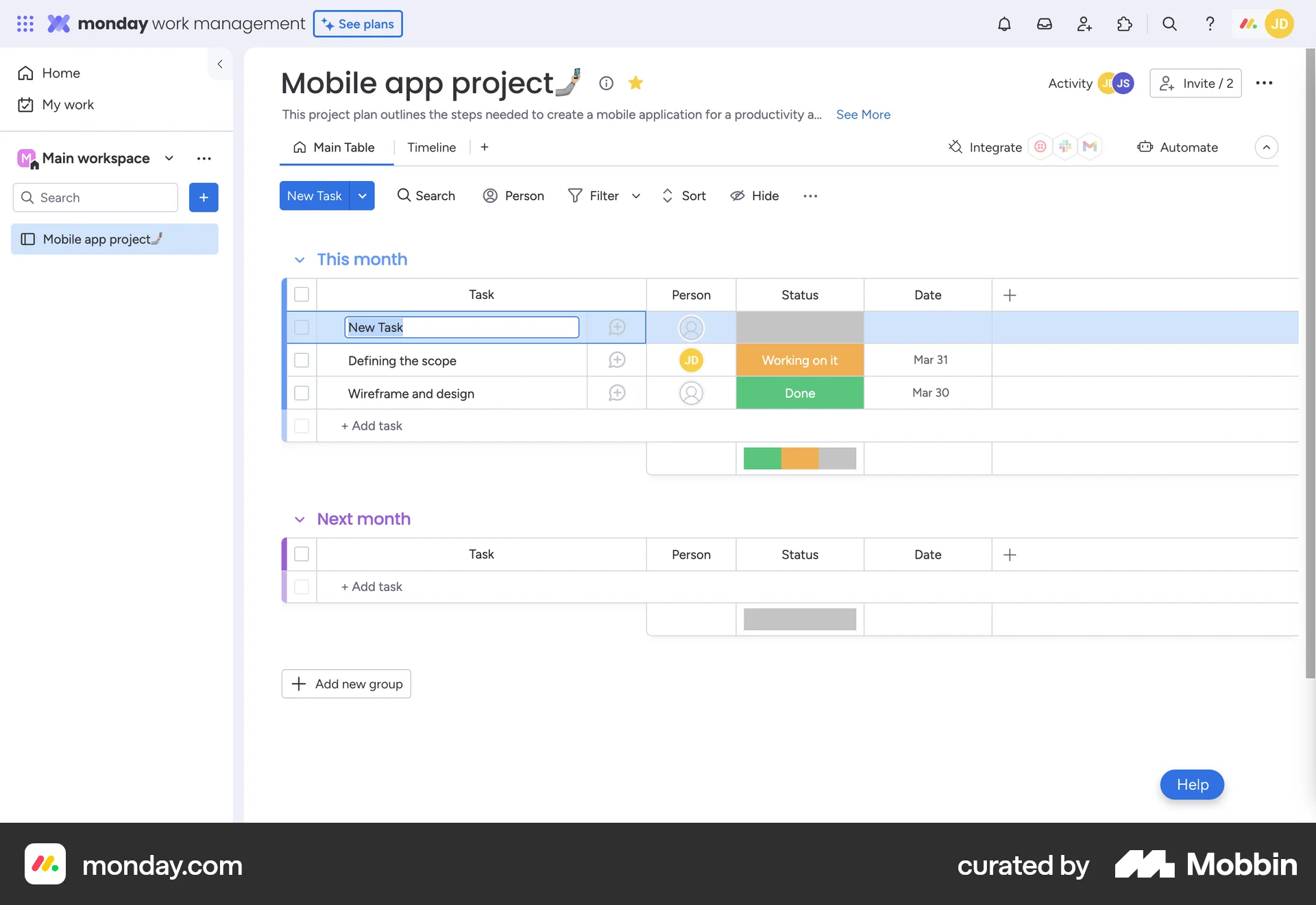This screenshot has width=1316, height=905.
Task: Open the help question mark icon
Action: [1210, 23]
